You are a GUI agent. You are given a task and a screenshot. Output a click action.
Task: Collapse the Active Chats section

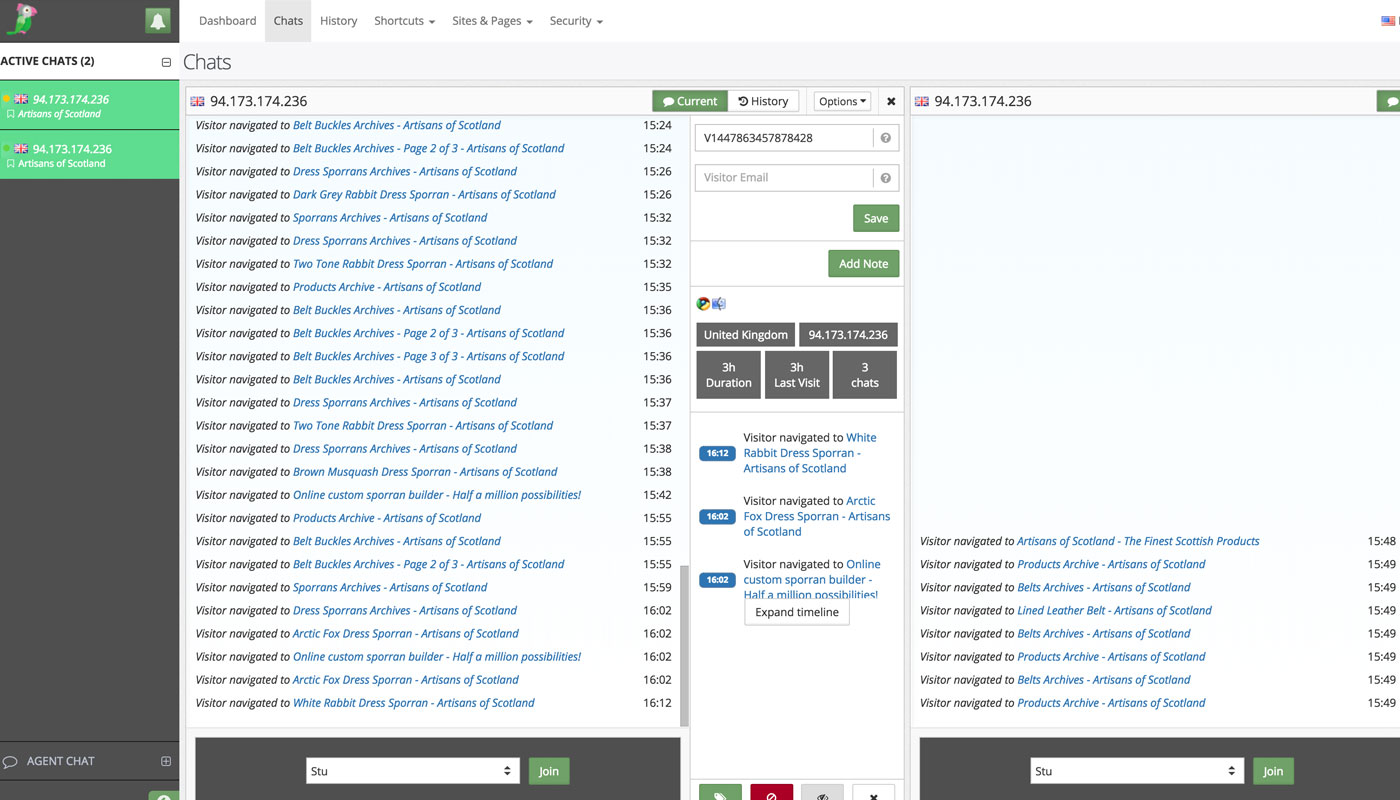pyautogui.click(x=166, y=62)
